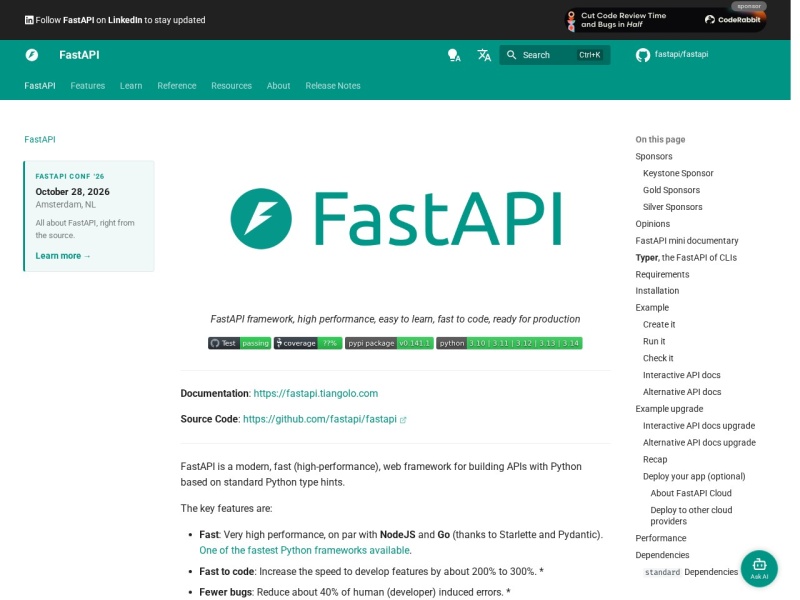This screenshot has height=600, width=800.
Task: Click the python versions badge
Action: (509, 343)
